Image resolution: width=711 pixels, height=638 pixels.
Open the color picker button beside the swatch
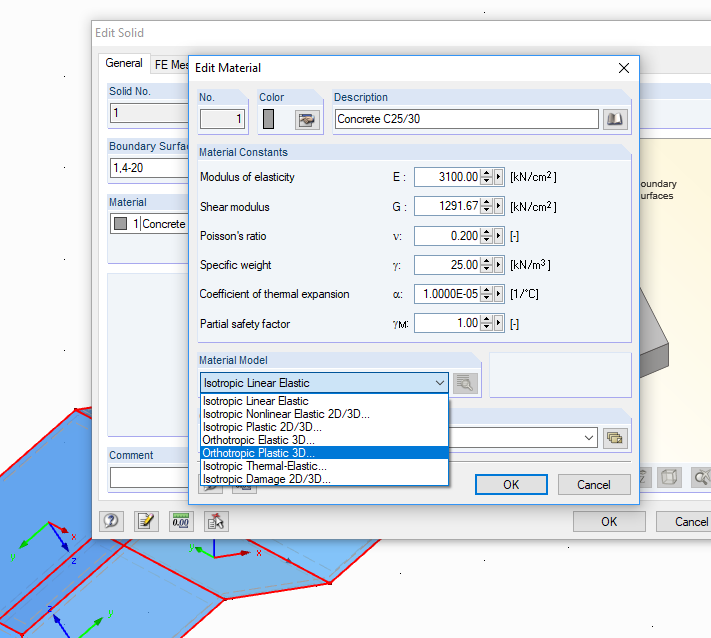307,120
